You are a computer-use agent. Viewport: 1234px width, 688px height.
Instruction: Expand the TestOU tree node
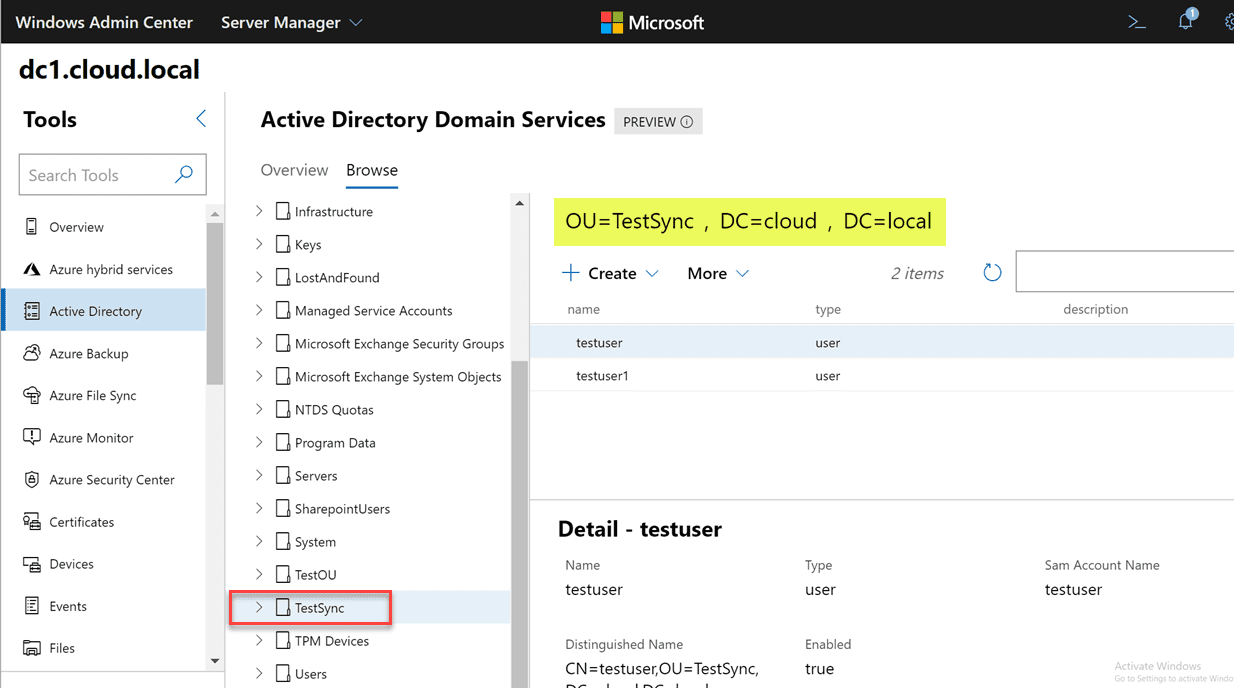(x=259, y=574)
